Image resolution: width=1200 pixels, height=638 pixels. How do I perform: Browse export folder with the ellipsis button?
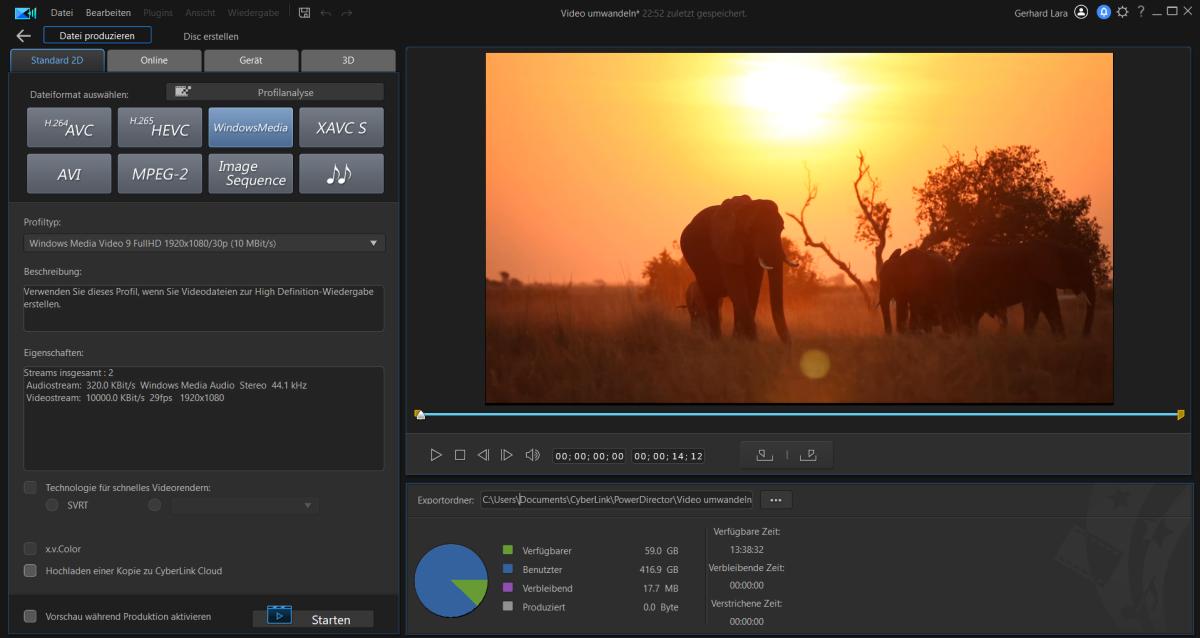[x=775, y=499]
